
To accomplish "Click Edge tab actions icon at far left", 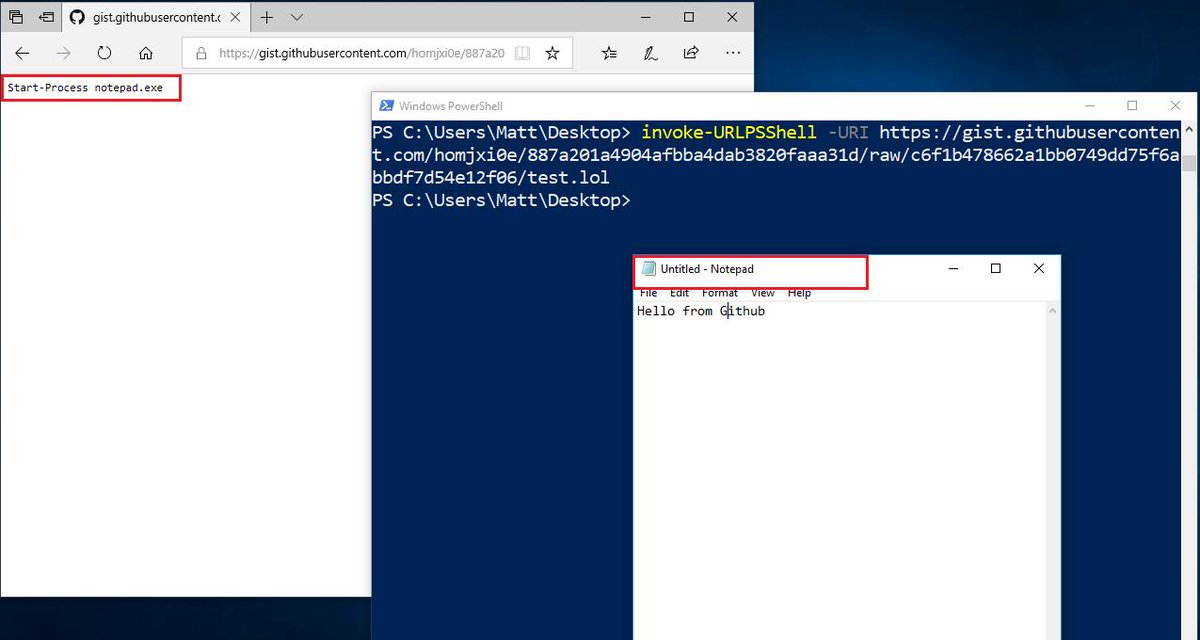I will click(16, 17).
